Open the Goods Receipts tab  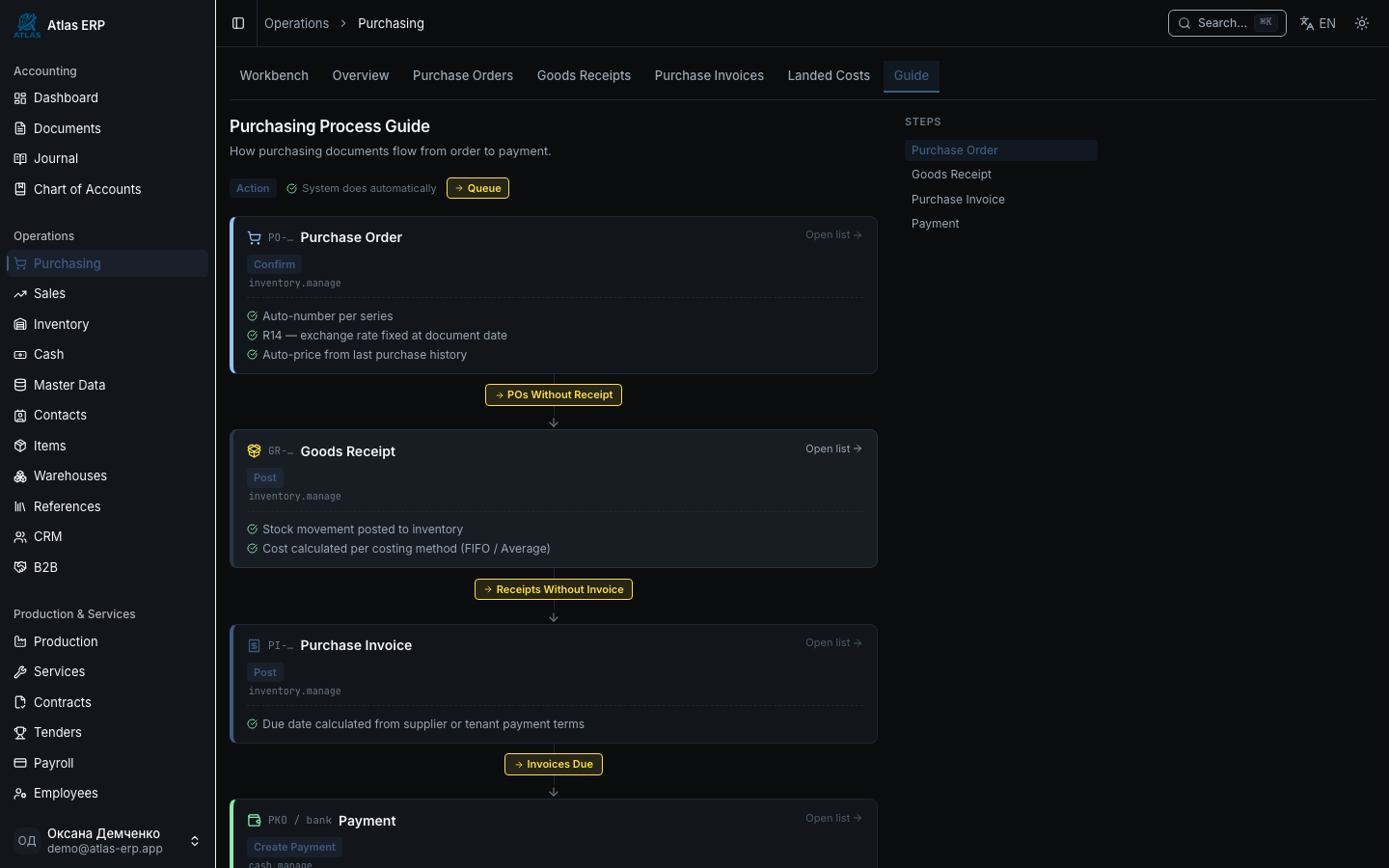(x=584, y=75)
